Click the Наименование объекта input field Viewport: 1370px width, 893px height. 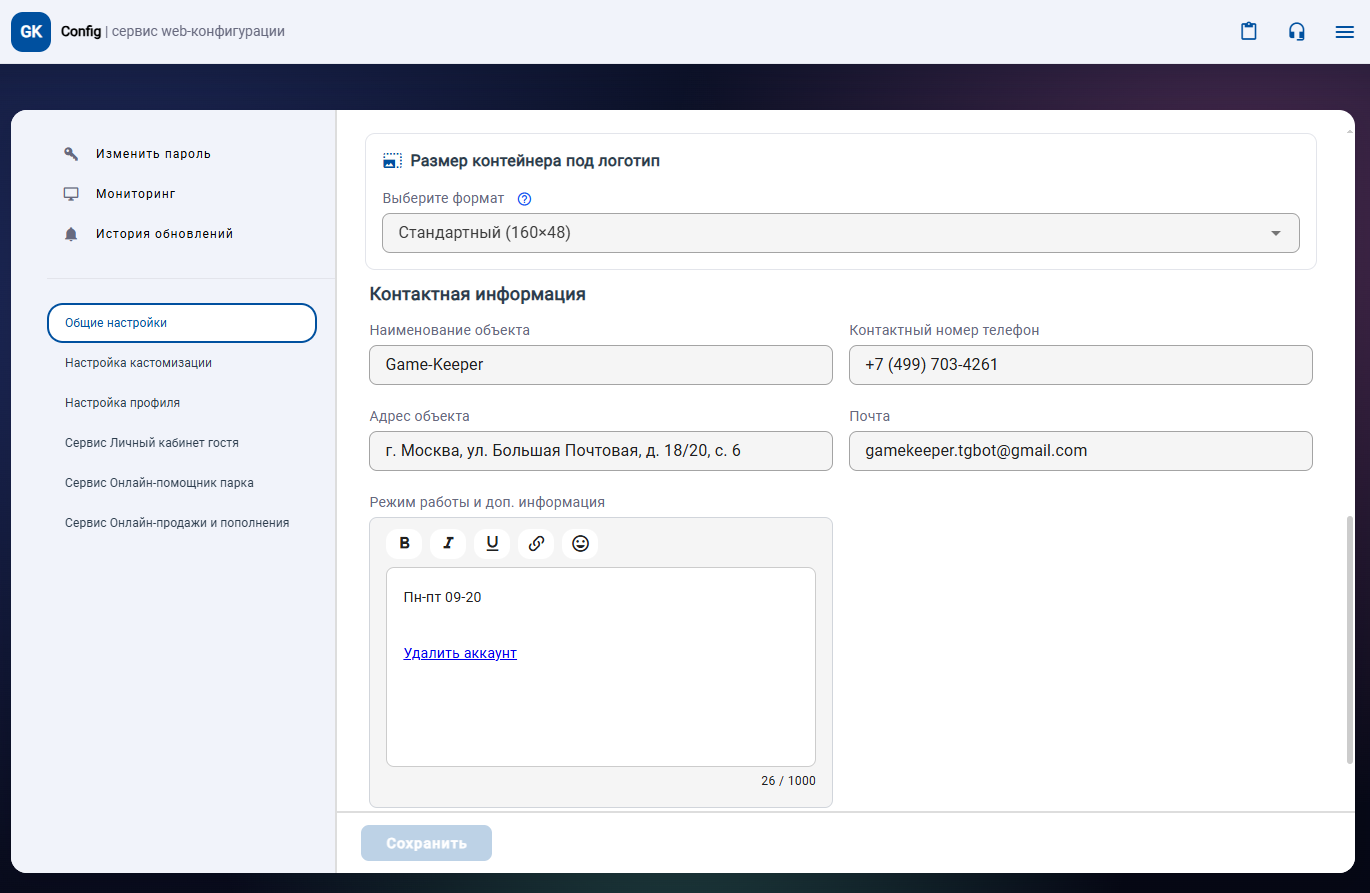coord(600,365)
